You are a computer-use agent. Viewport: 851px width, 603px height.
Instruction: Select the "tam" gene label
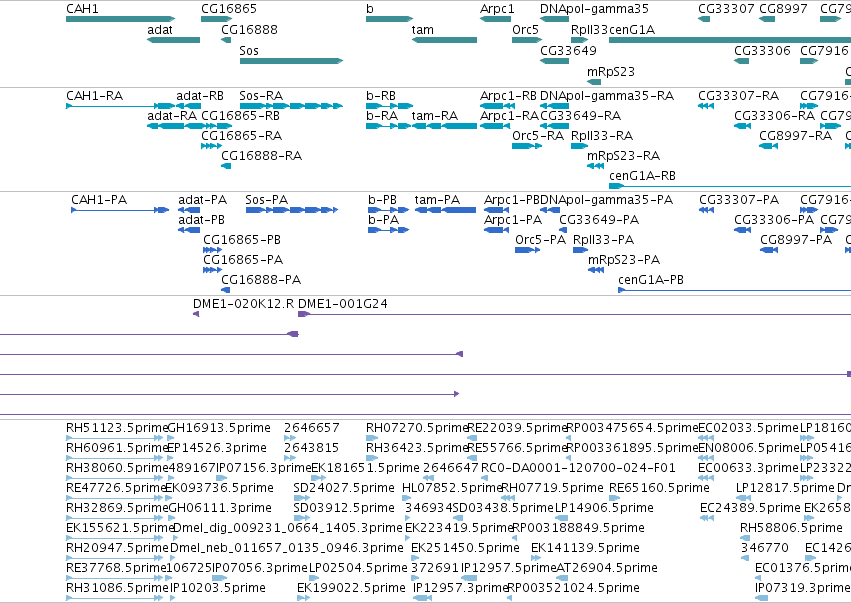[x=422, y=30]
